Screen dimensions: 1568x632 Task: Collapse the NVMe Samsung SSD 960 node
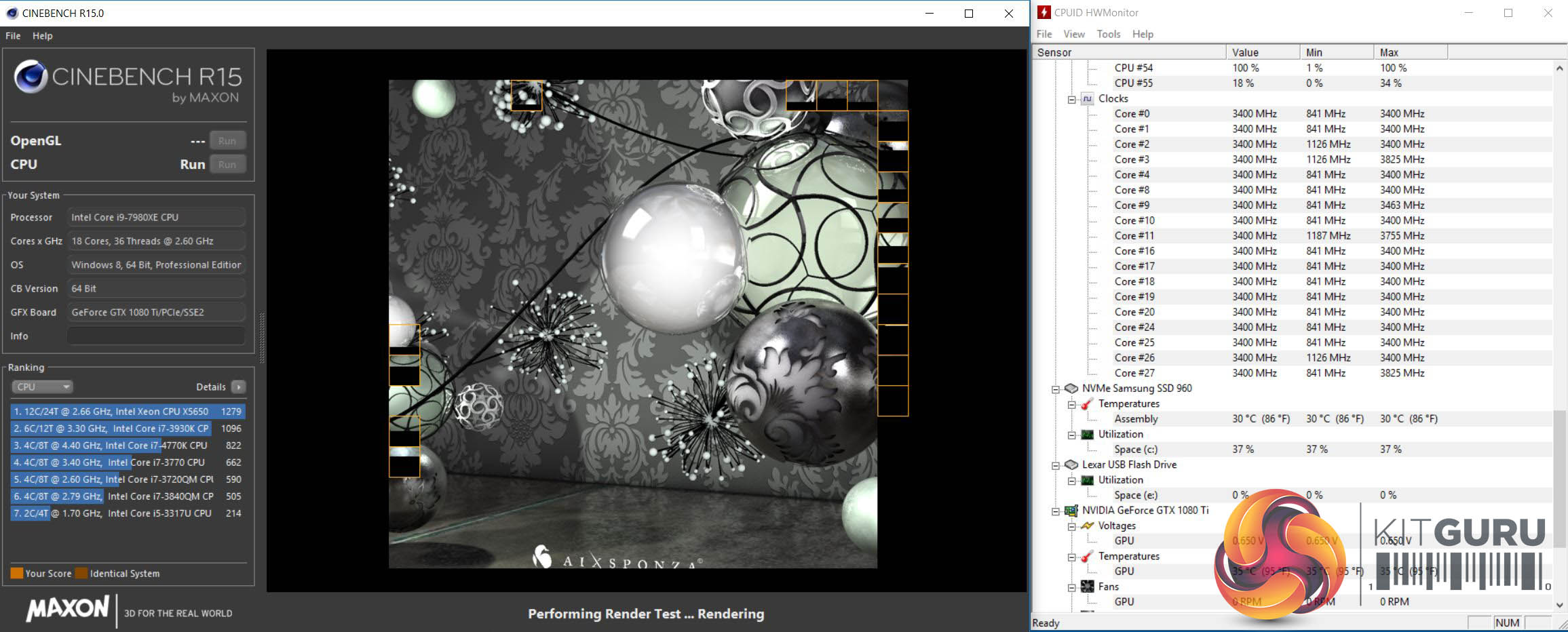coord(1056,389)
